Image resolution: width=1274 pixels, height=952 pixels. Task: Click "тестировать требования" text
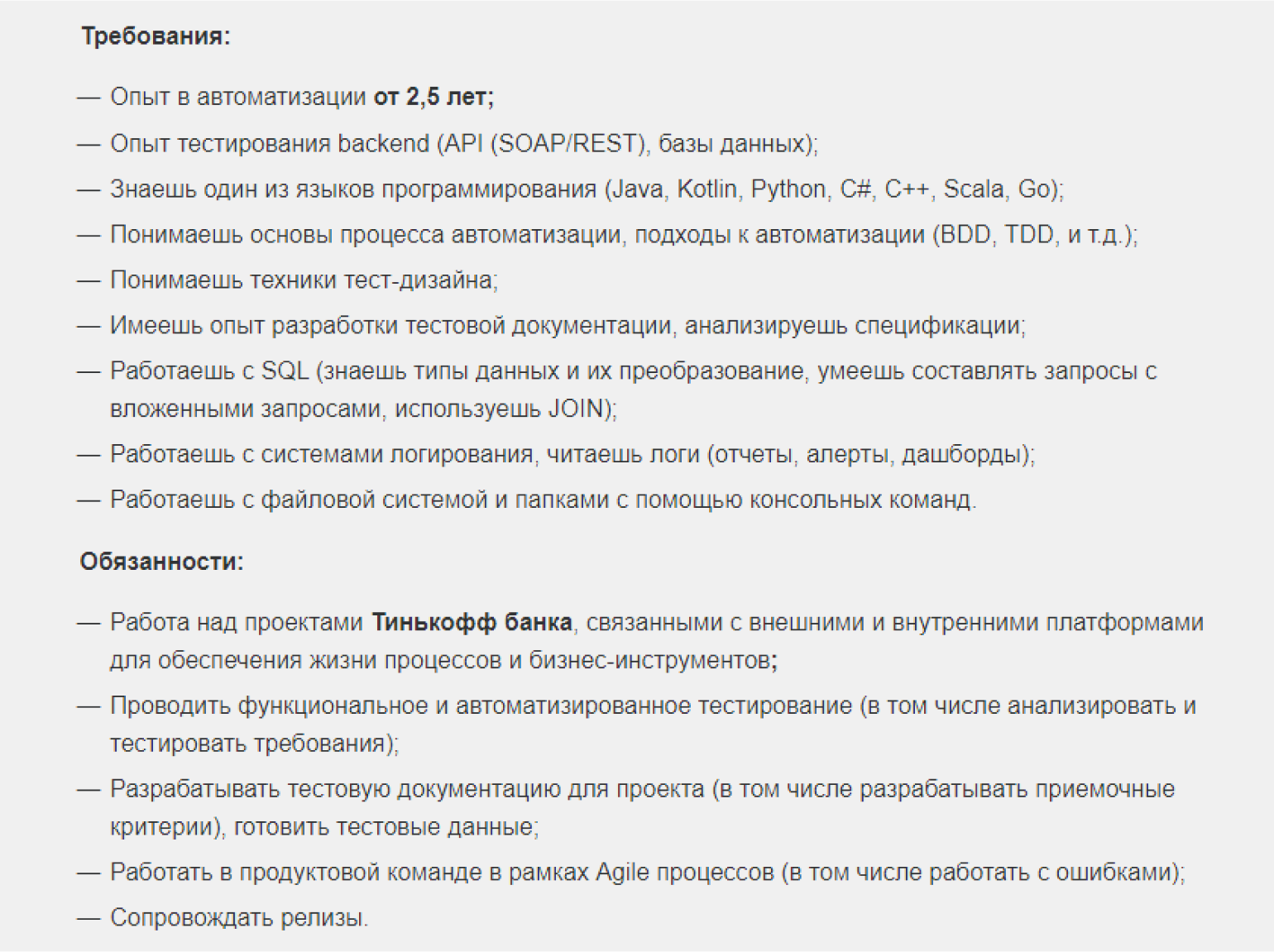[254, 744]
